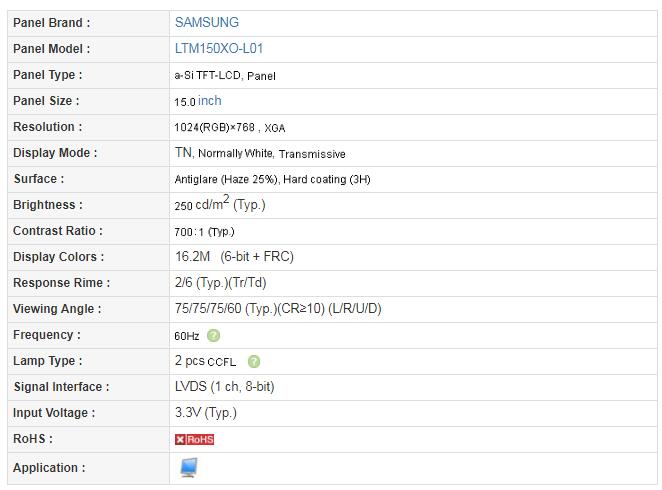Select the 2/6 (Typ.)(Tr/Td) value

[x=220, y=282]
